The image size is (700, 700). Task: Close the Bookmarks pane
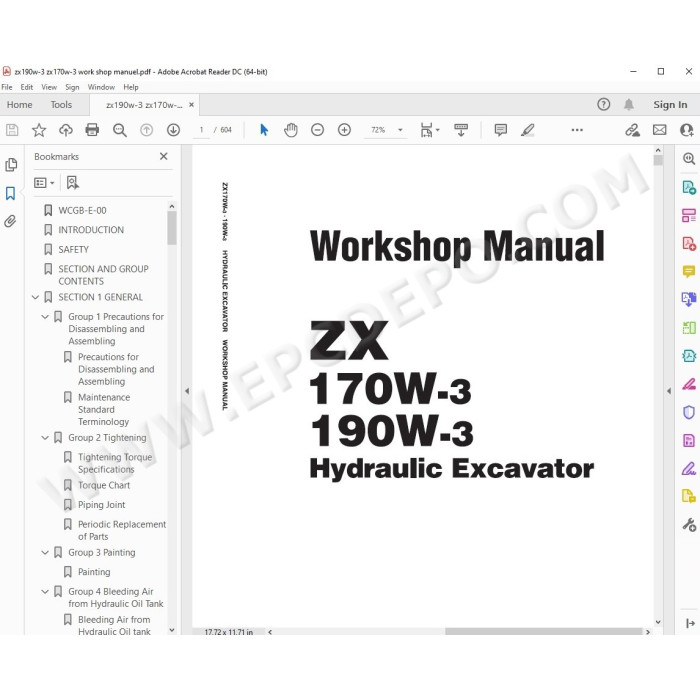[163, 156]
